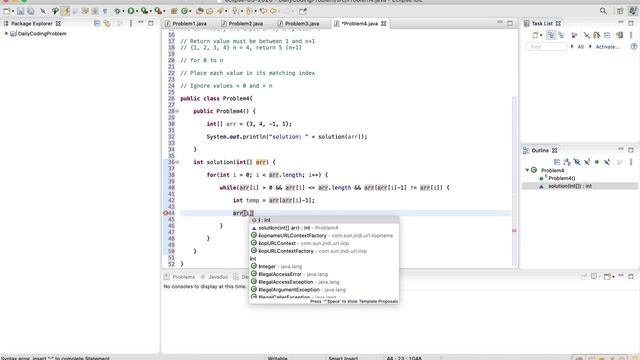Open the Package Explorer view menu

(x=131, y=23)
